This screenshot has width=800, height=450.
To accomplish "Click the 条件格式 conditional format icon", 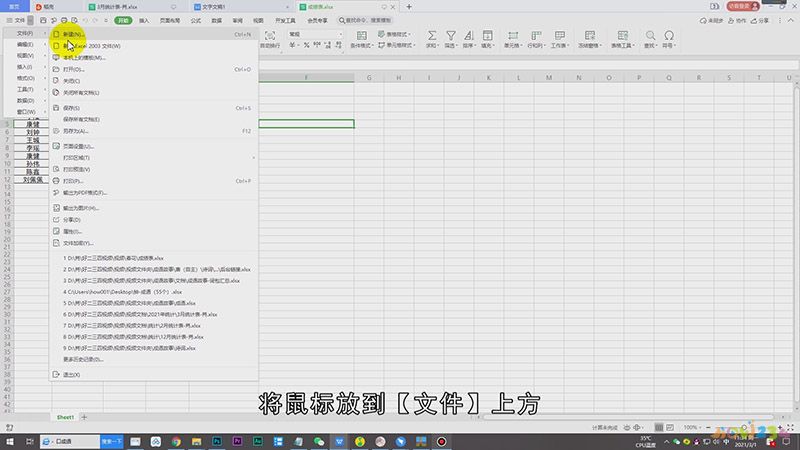I will click(x=362, y=35).
